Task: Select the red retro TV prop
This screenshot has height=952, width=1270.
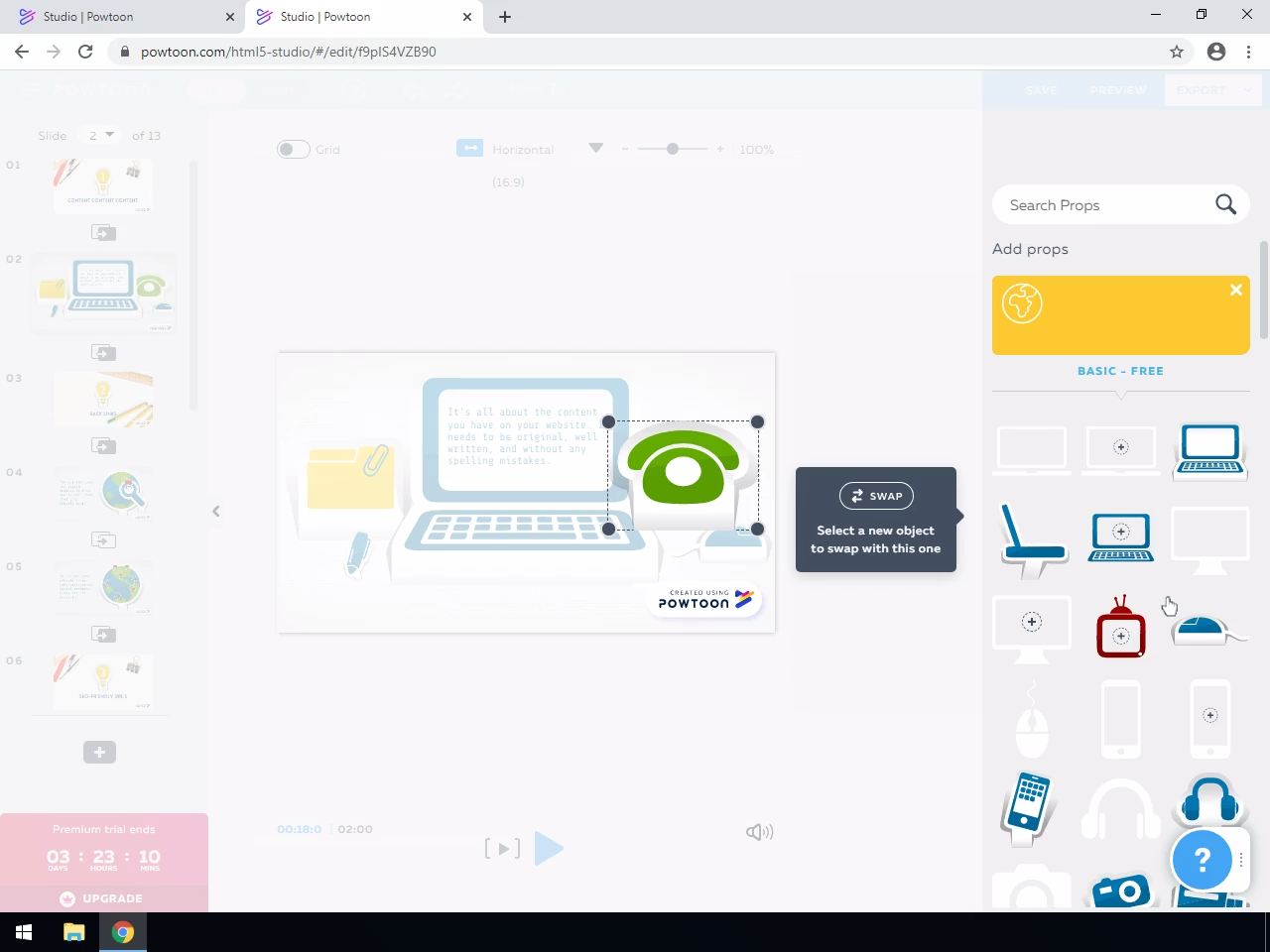Action: click(1121, 627)
